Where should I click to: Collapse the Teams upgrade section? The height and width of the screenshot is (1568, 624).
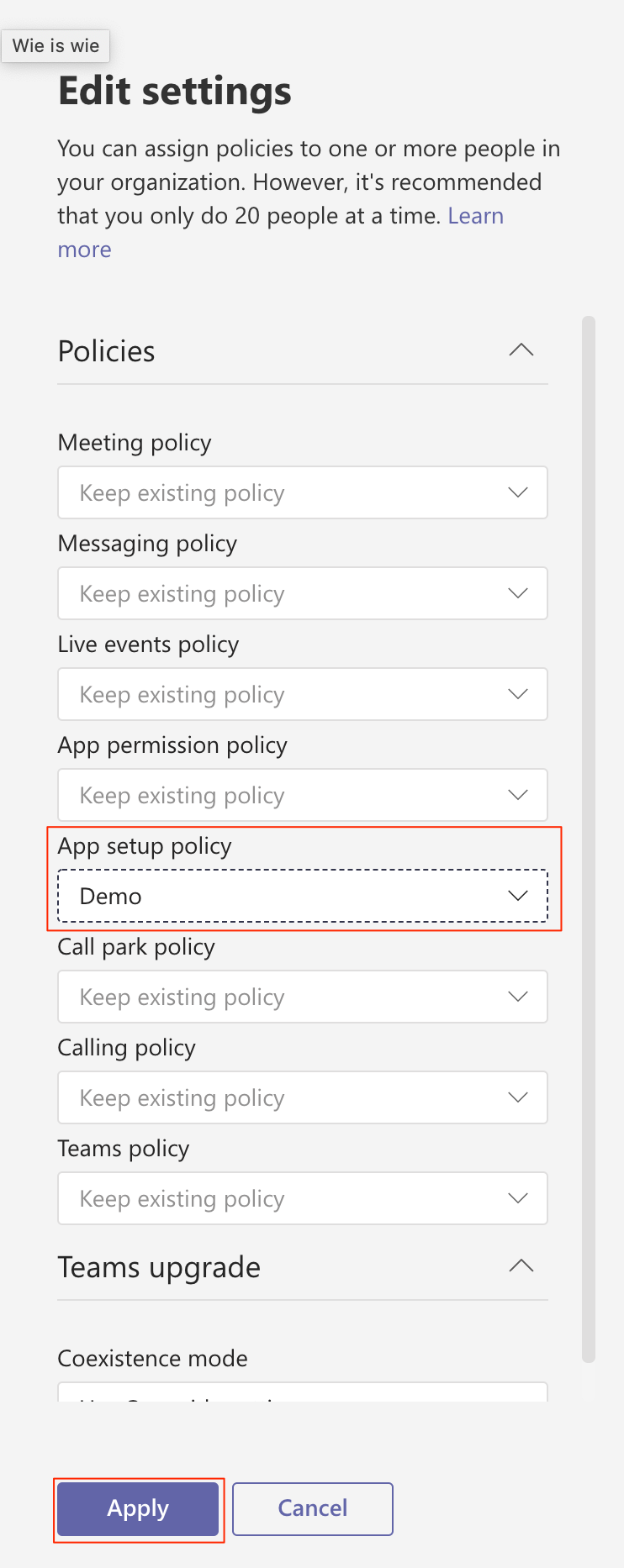tap(521, 1265)
